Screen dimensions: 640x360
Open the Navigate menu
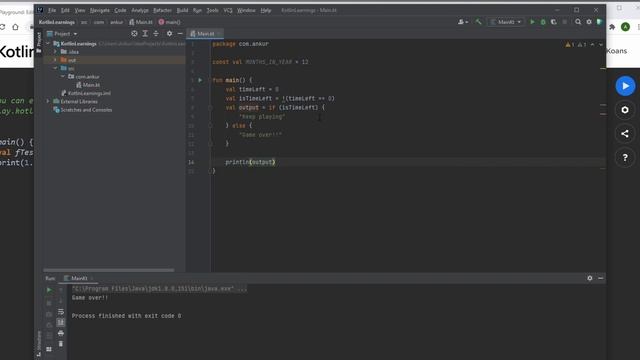coord(100,10)
